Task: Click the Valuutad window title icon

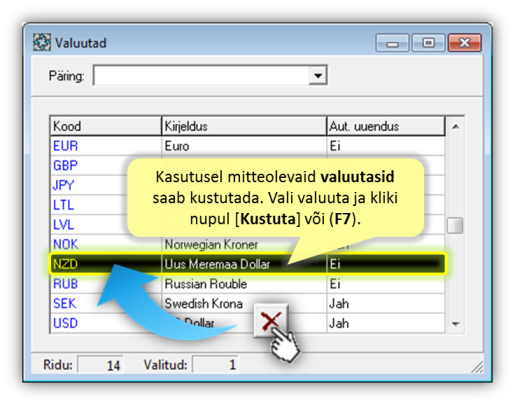Action: click(x=42, y=42)
